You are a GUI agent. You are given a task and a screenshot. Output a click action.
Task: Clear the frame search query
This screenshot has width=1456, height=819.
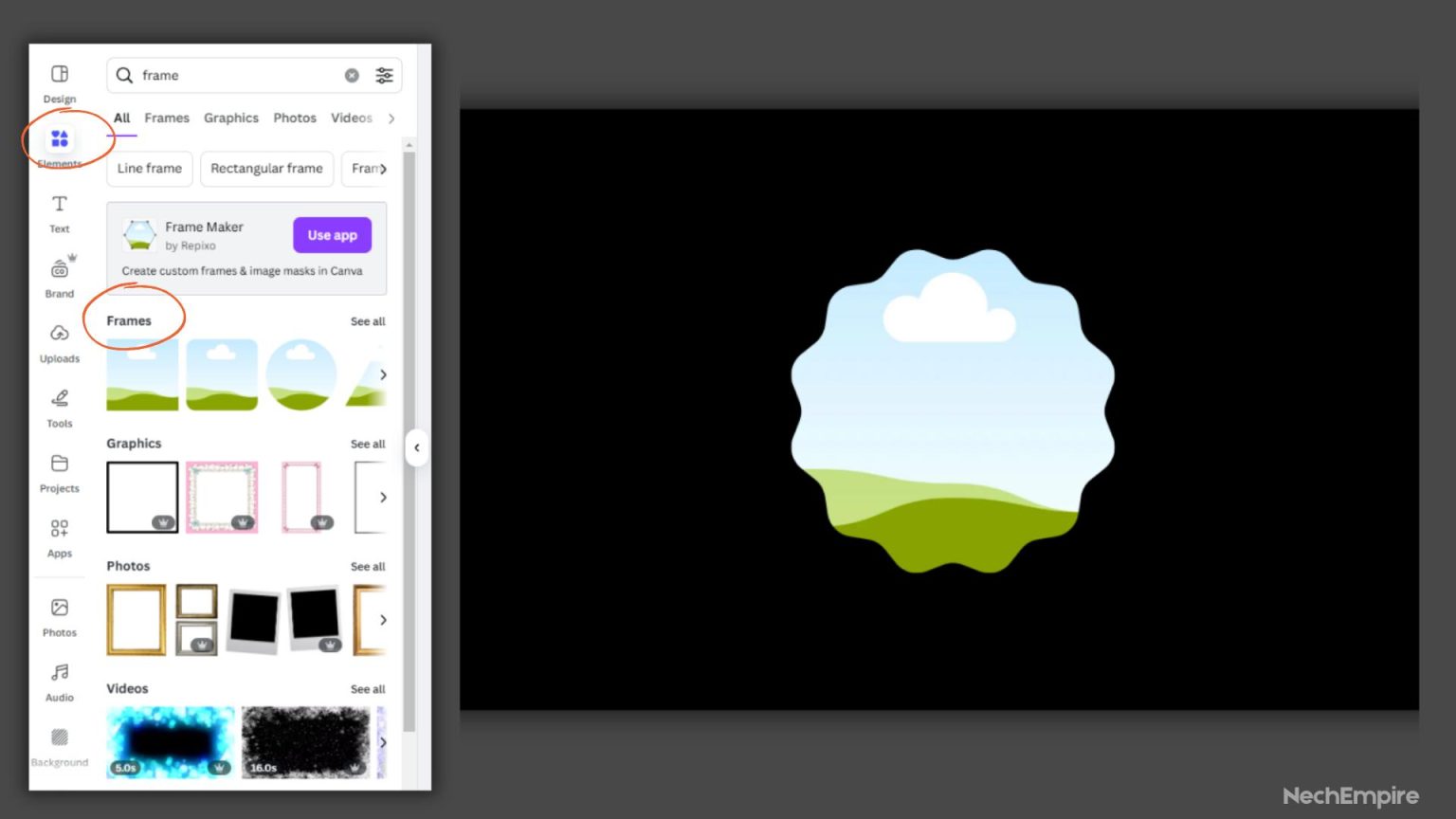coord(352,75)
